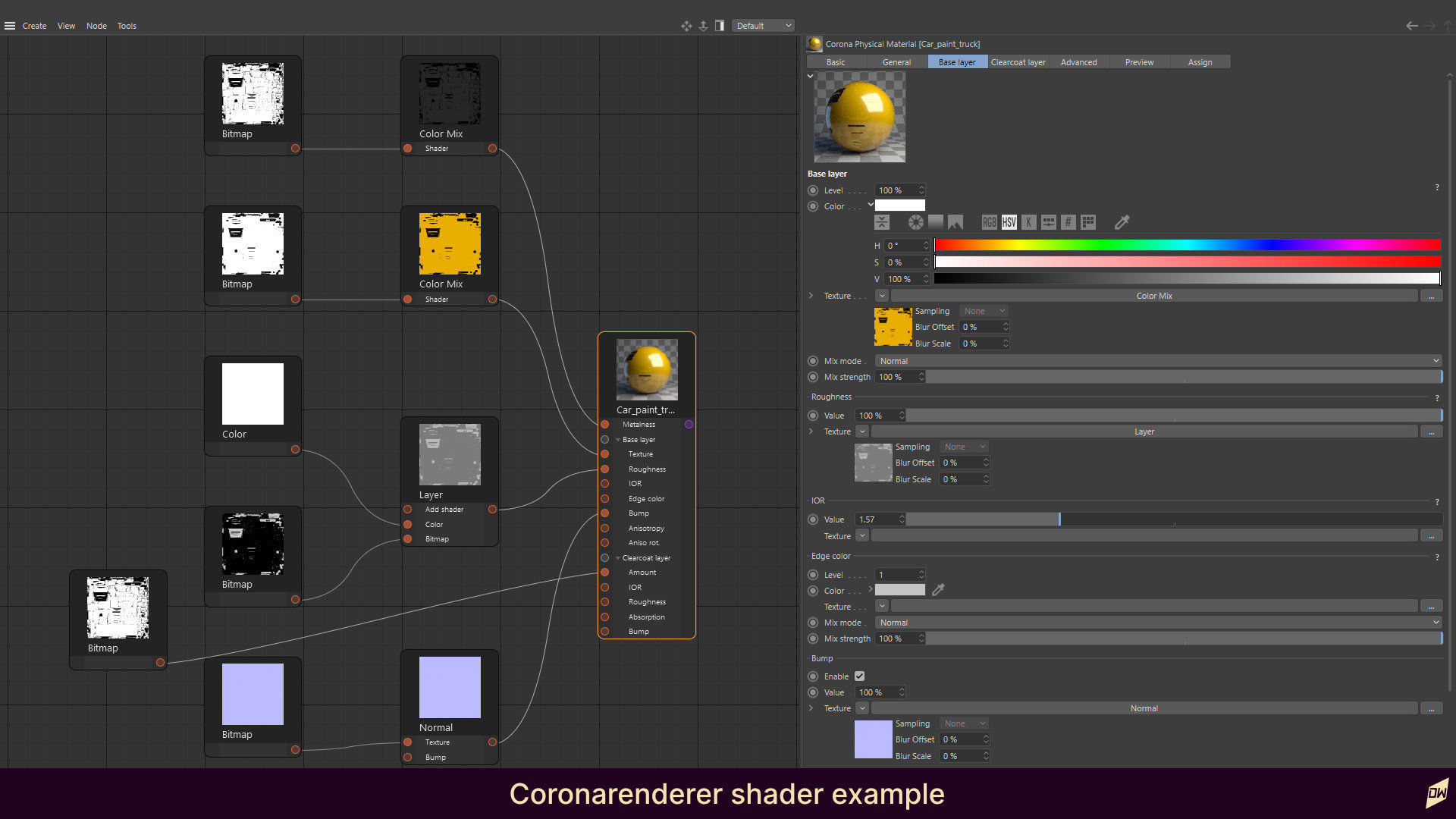The image size is (1456, 819).
Task: Pick a color with the base-color eyedropper
Action: tap(1122, 222)
